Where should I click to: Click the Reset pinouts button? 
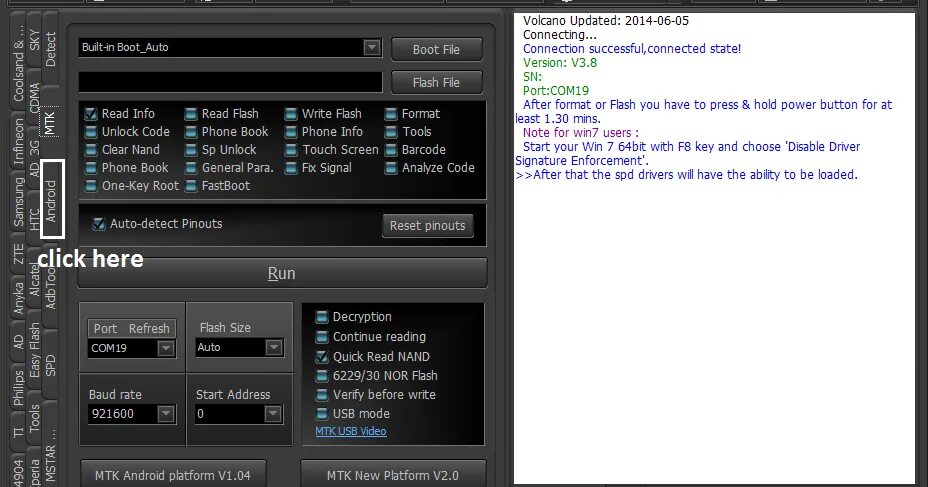click(427, 225)
